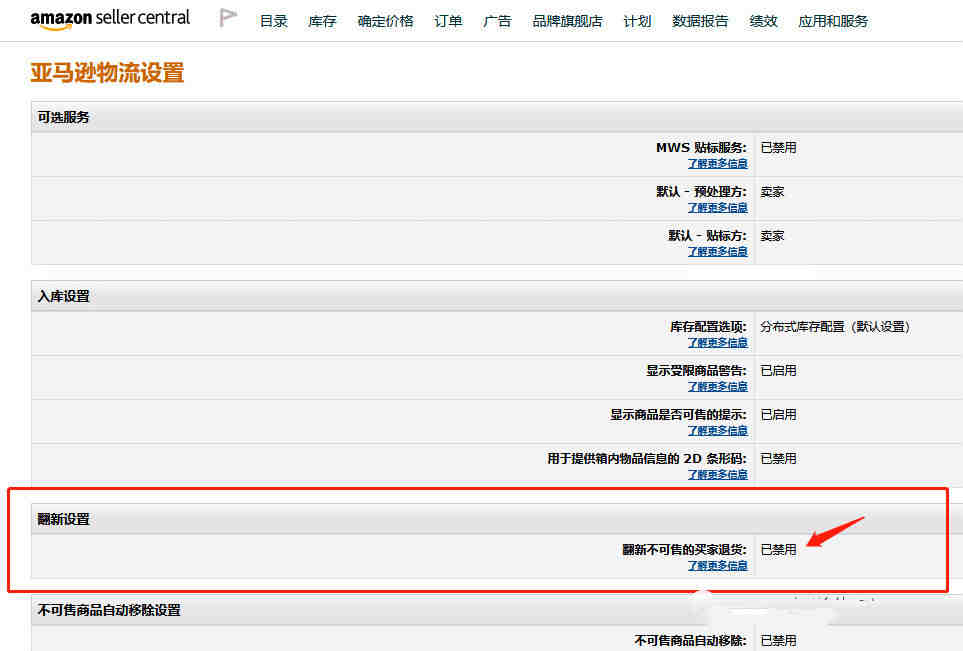Open 了解更多信息 link under 显示商品是否可售的提示
Screen dimensions: 963x651
click(717, 431)
